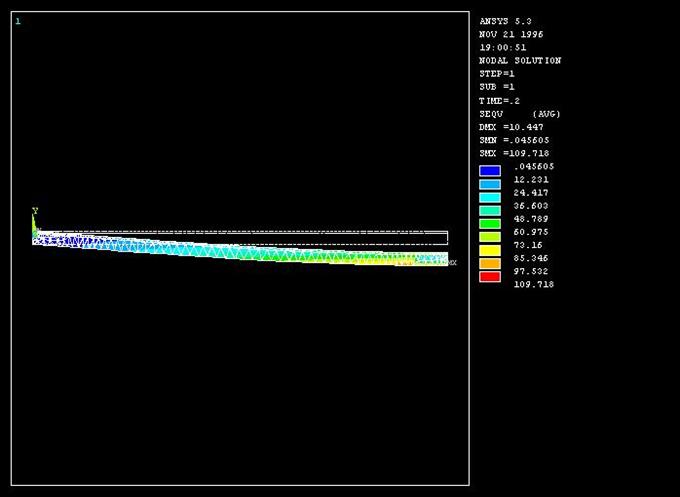Click the SEQV (AVG) label

520,114
